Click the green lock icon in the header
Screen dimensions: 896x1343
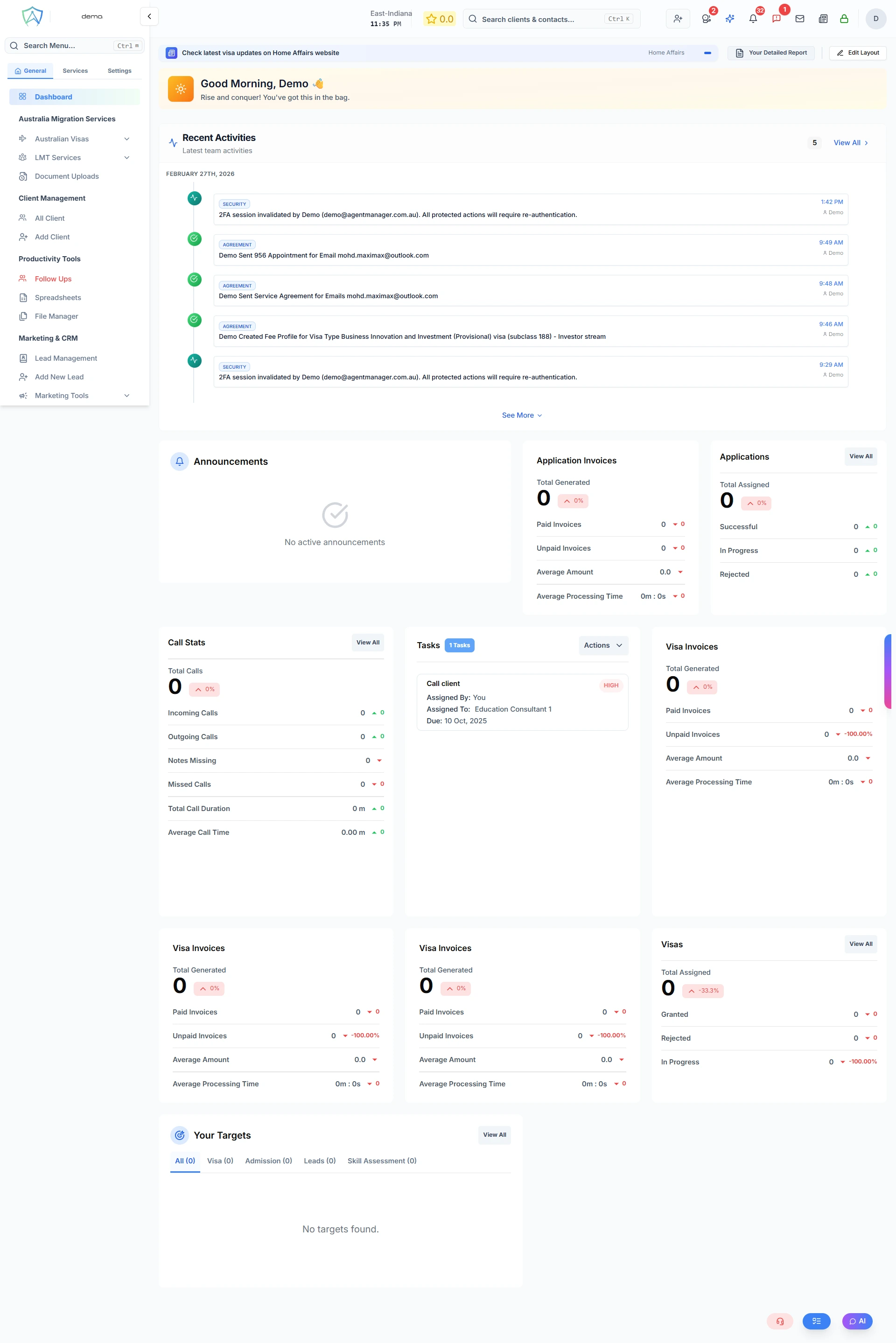point(844,18)
